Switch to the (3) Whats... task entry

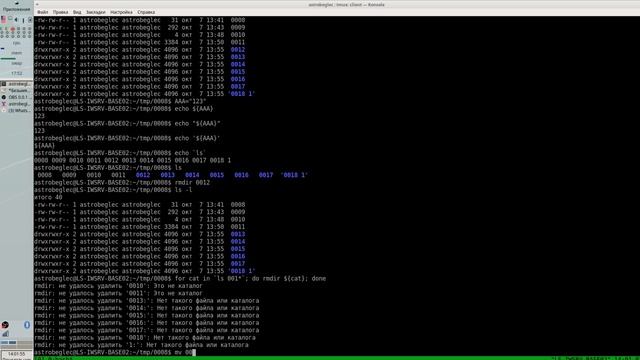tap(16, 111)
